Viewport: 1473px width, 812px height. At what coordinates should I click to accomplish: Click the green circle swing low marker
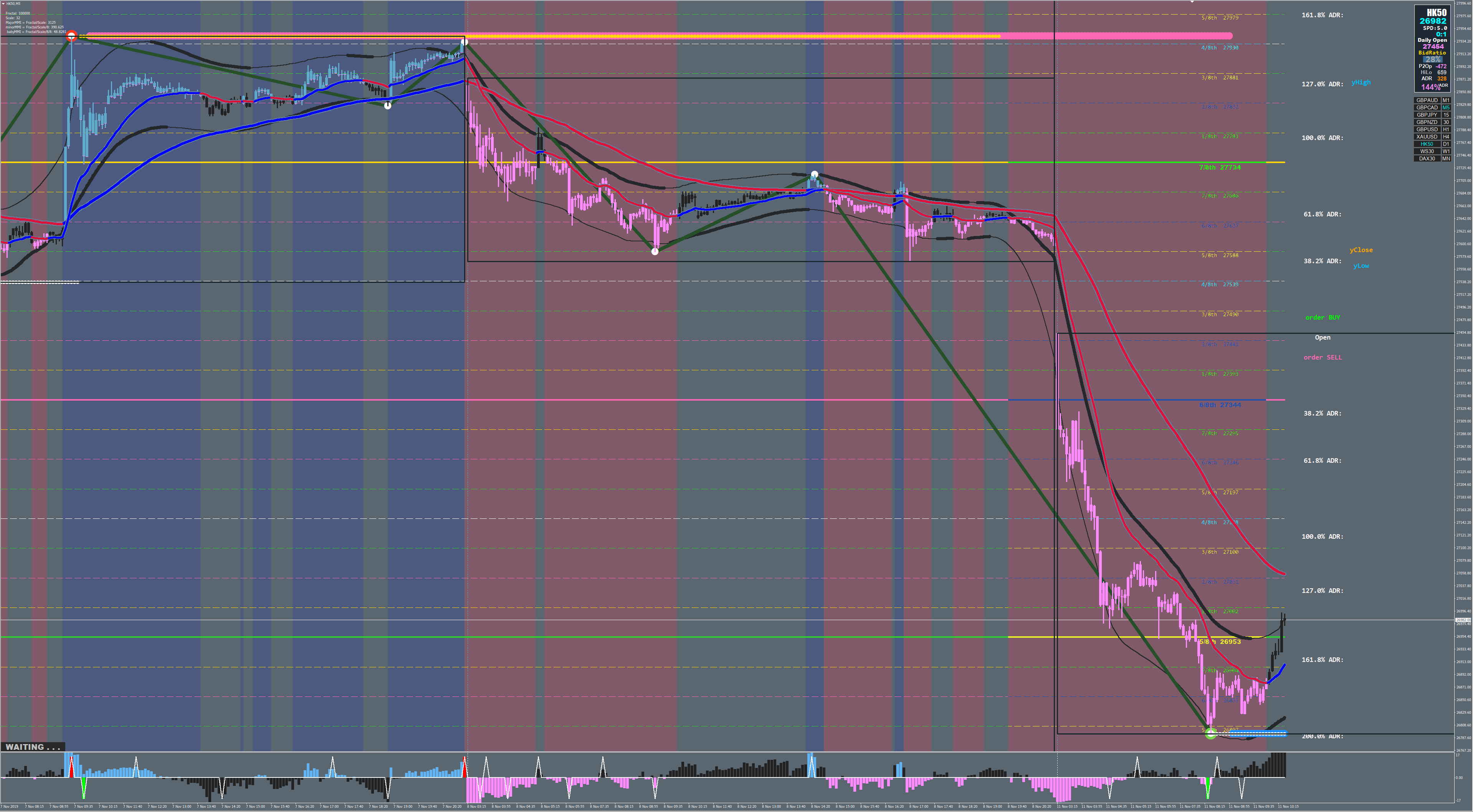1210,734
